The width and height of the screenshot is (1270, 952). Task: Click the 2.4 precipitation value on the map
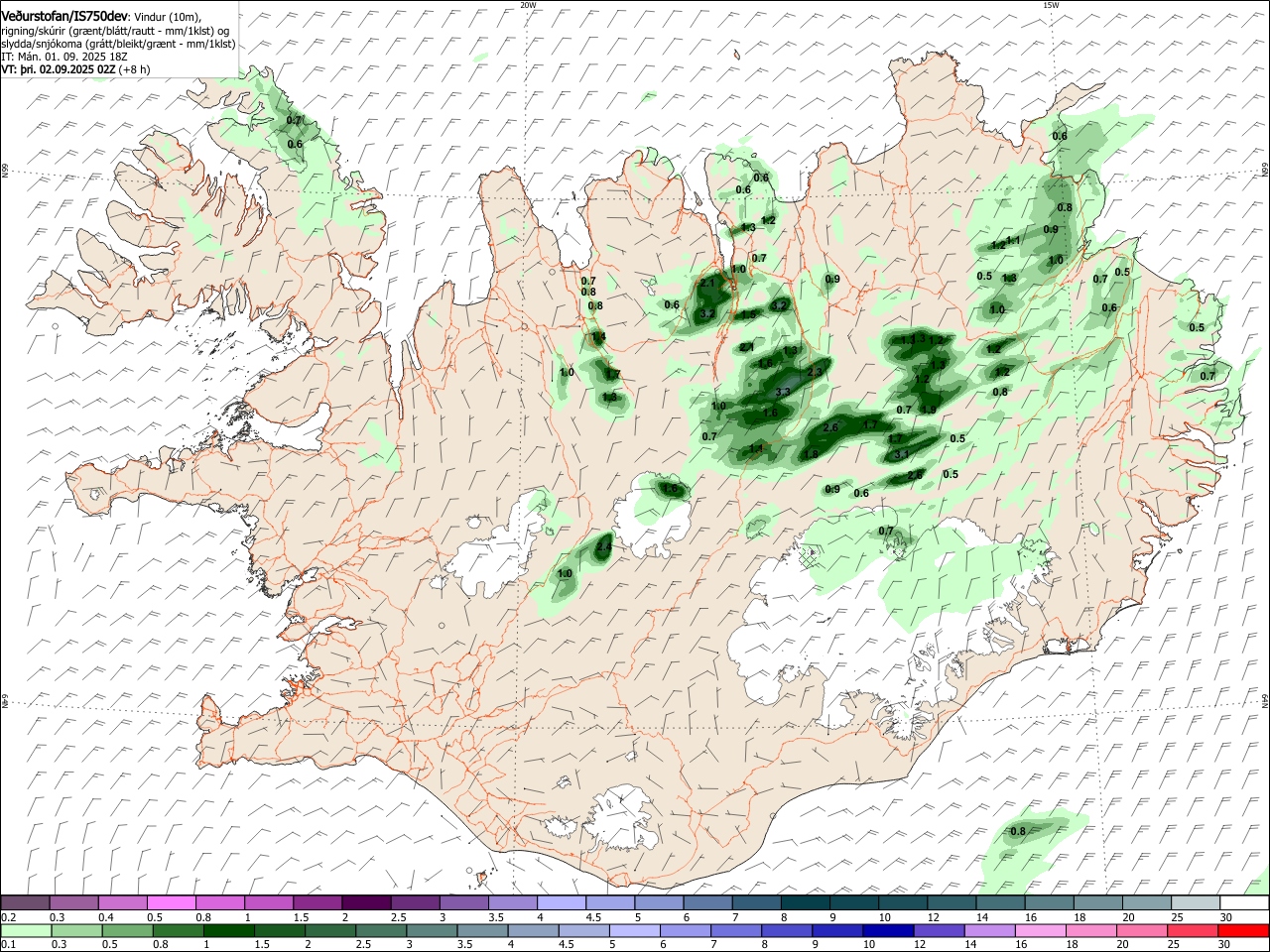pos(603,547)
